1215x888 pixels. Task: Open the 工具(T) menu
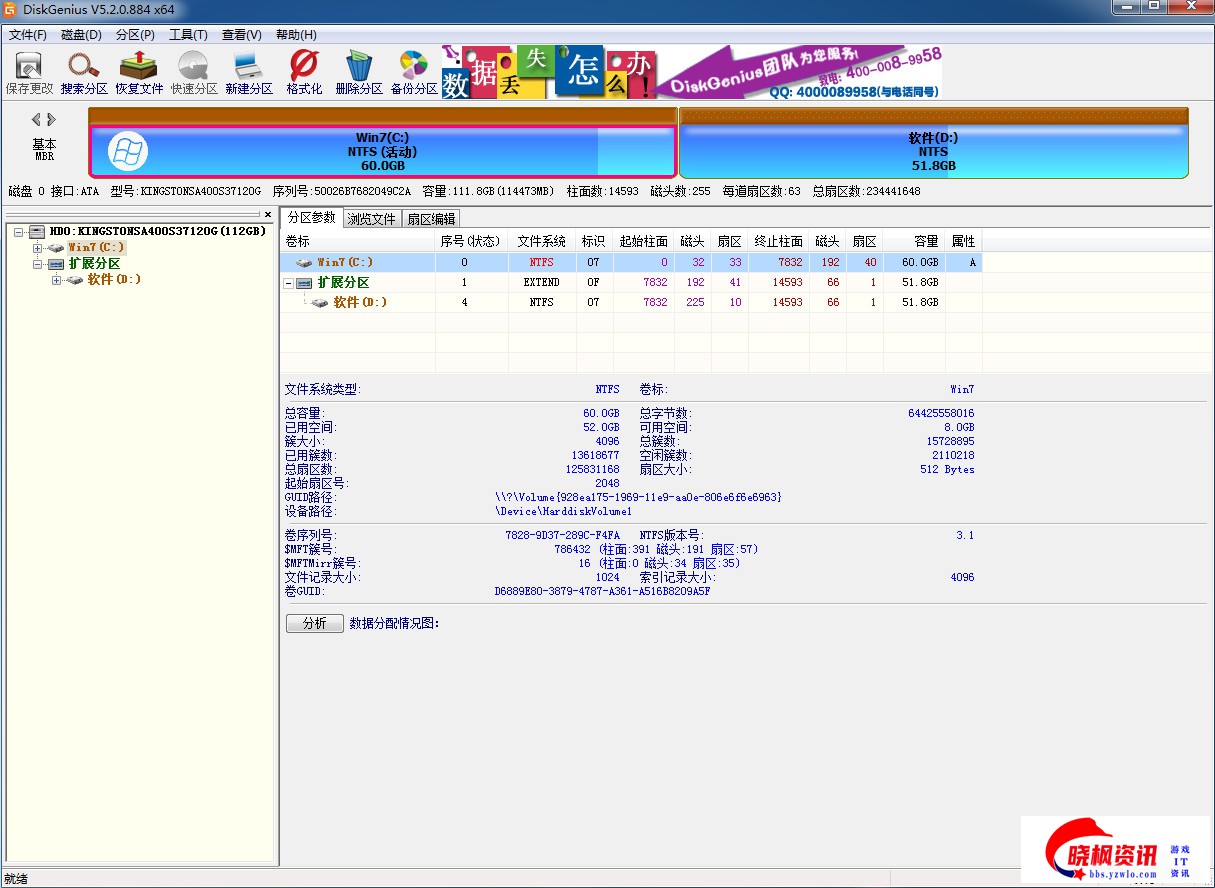click(x=188, y=35)
